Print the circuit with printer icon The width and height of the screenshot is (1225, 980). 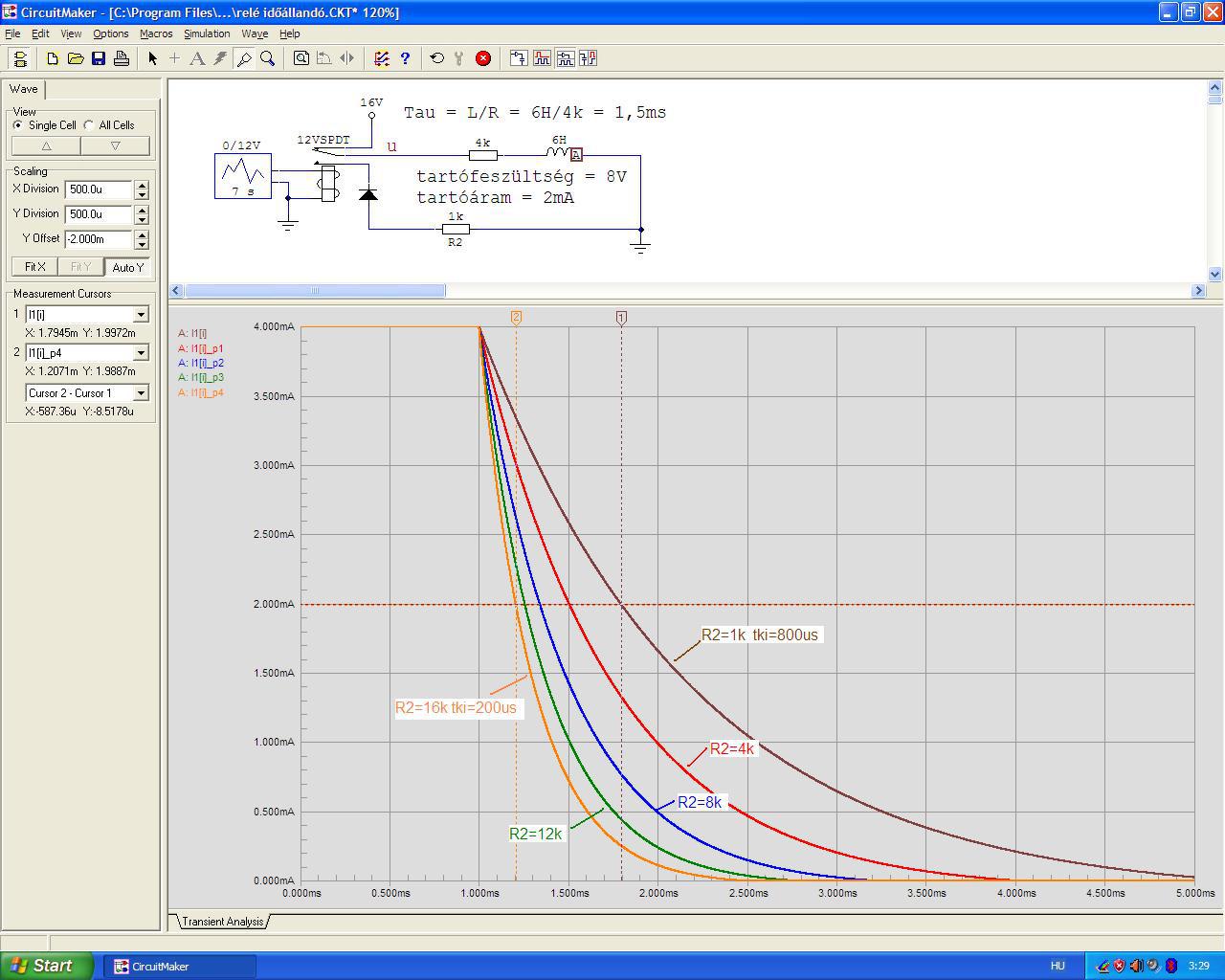coord(122,58)
